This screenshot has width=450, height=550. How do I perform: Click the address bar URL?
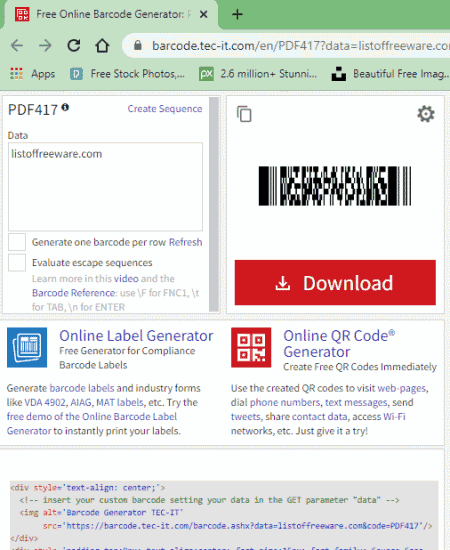pyautogui.click(x=301, y=46)
